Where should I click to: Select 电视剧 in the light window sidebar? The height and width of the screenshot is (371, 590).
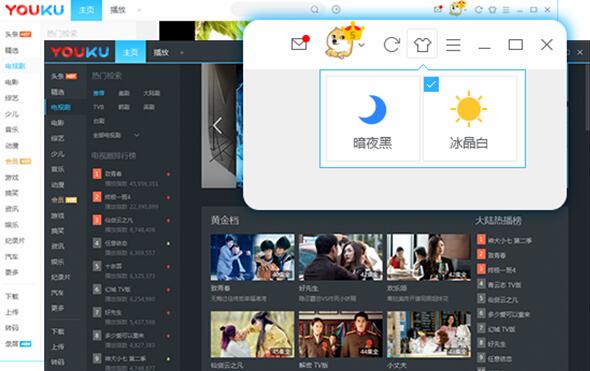pos(15,66)
